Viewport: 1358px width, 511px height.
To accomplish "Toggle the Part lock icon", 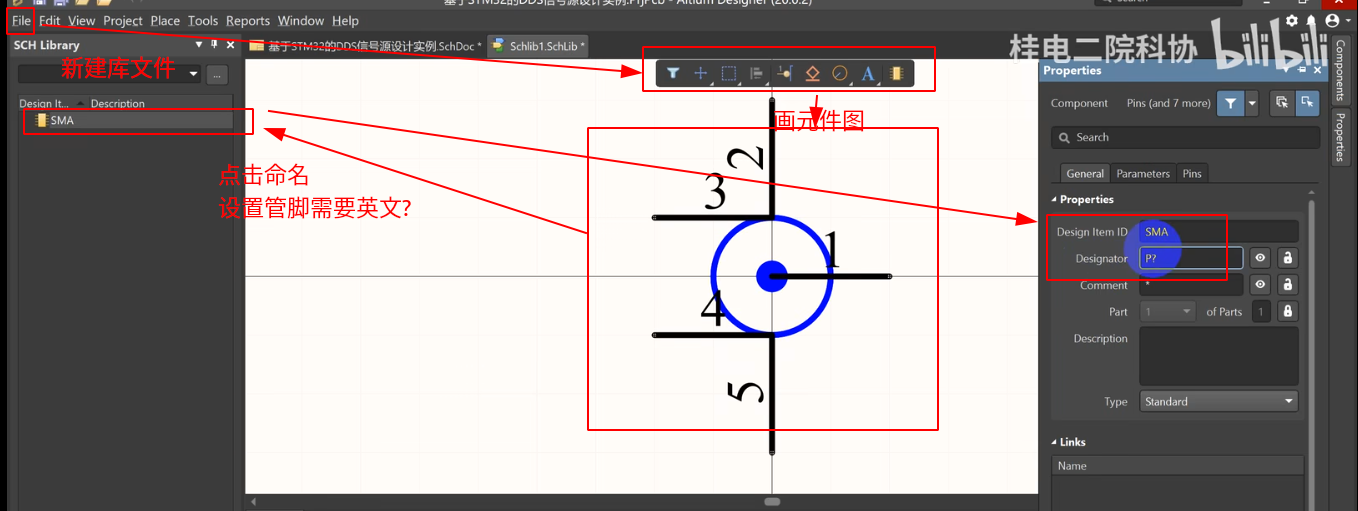I will (x=1288, y=311).
